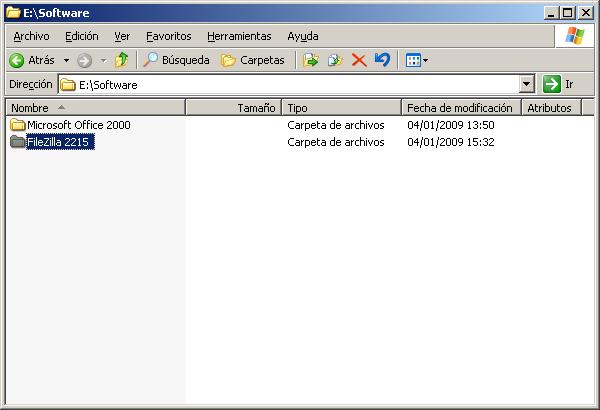Click the blue Undo arrow icon
600x410 pixels.
[382, 60]
